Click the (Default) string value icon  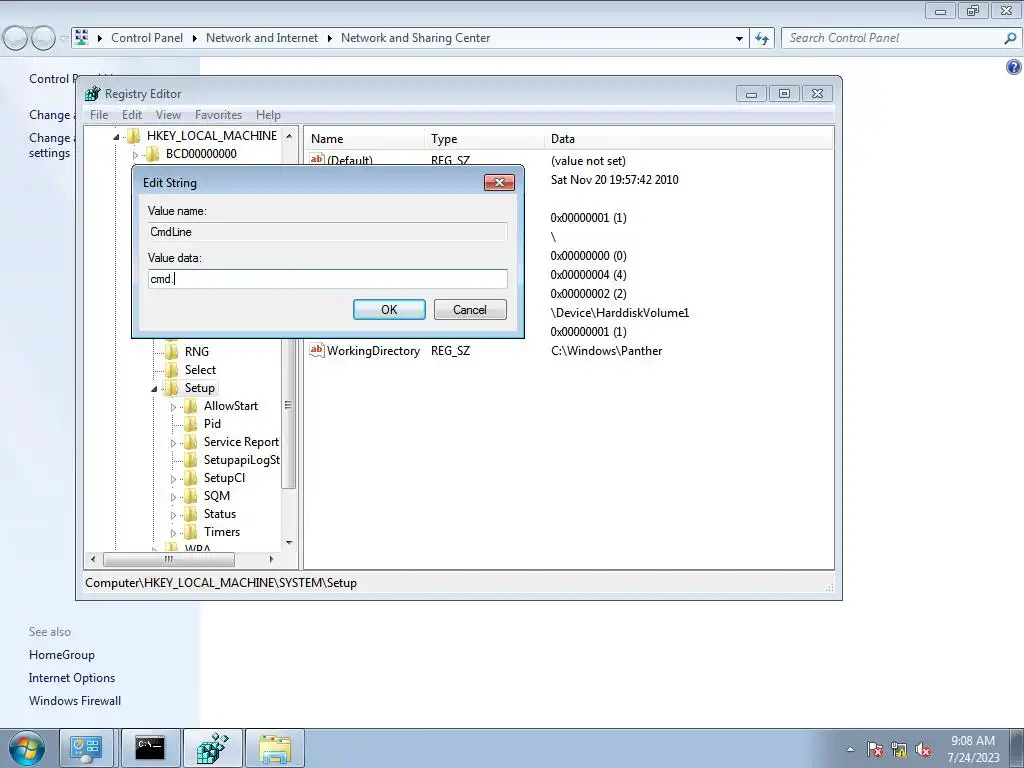(317, 159)
